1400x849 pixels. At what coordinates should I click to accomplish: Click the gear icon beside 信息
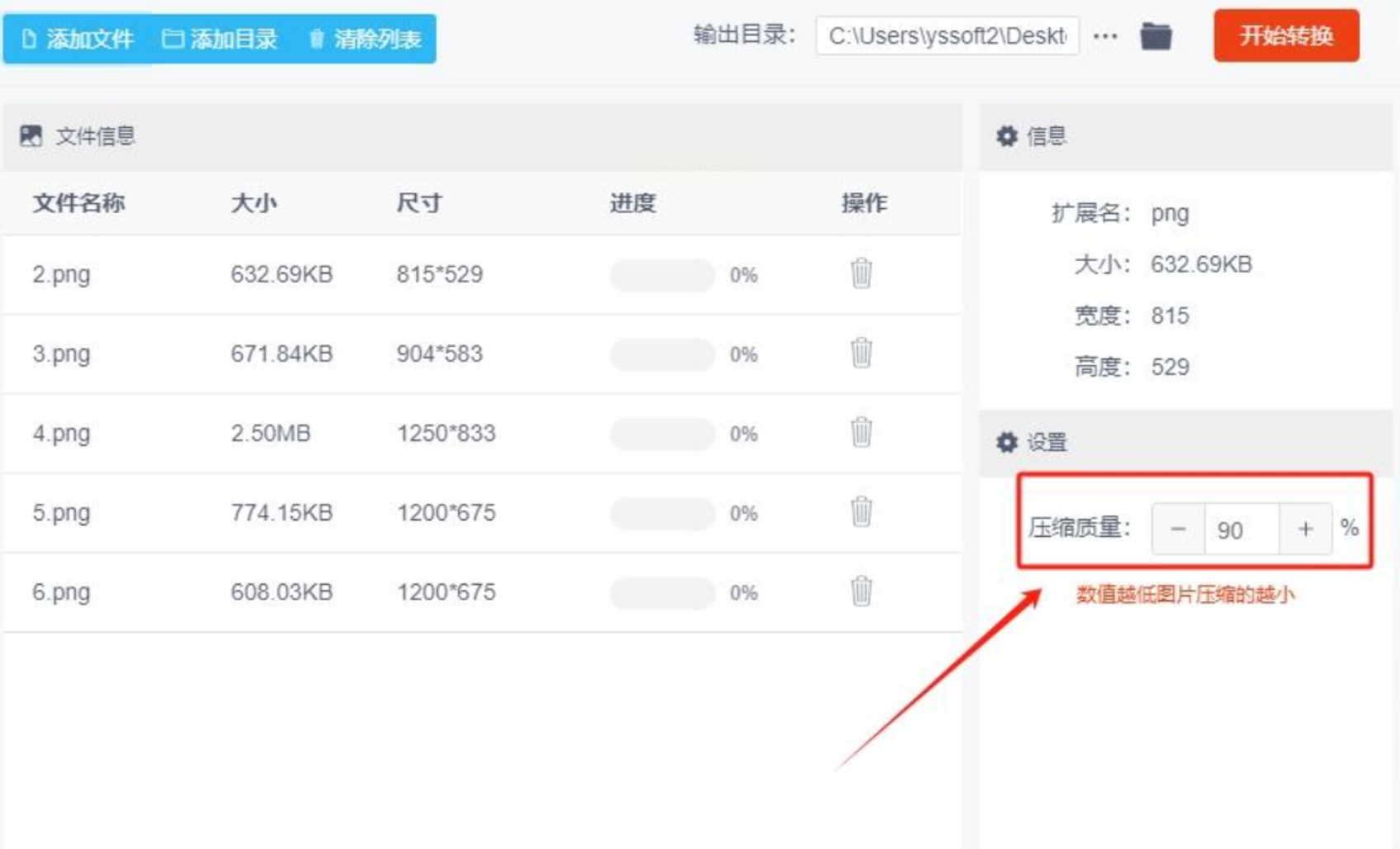coord(1006,135)
